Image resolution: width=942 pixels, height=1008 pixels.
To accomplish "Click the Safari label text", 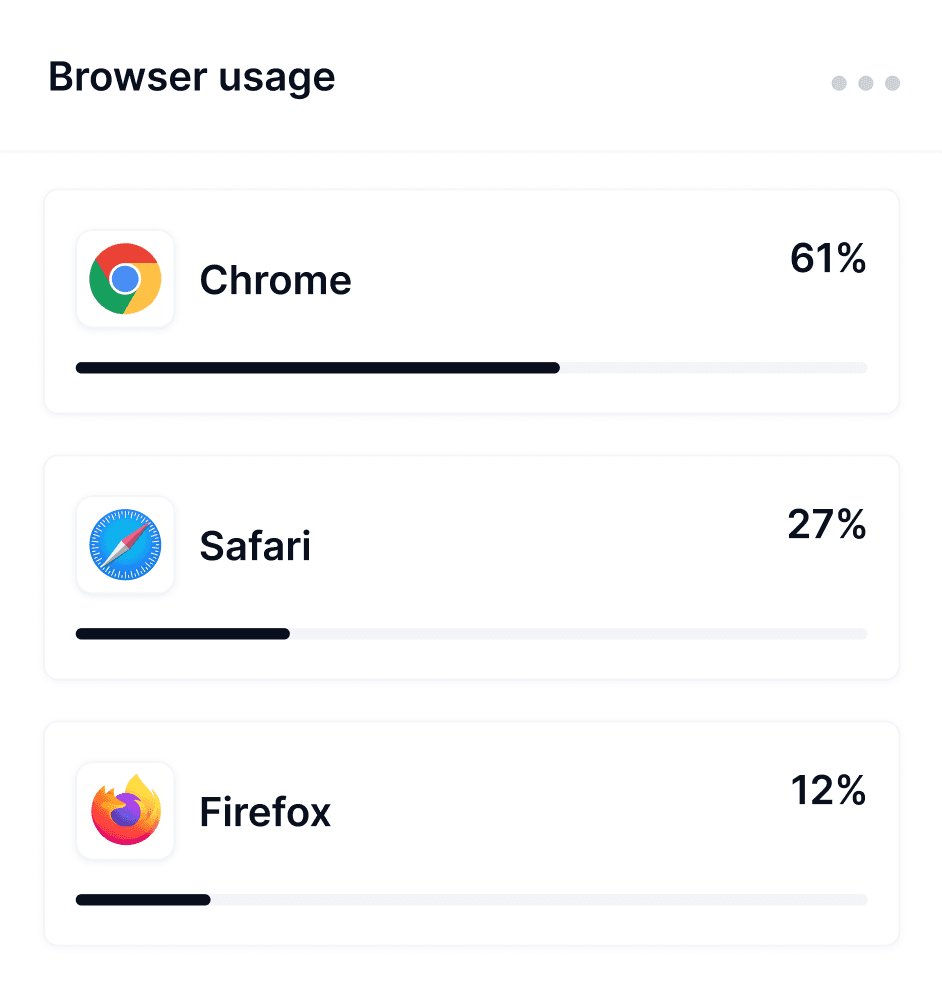I will click(255, 546).
